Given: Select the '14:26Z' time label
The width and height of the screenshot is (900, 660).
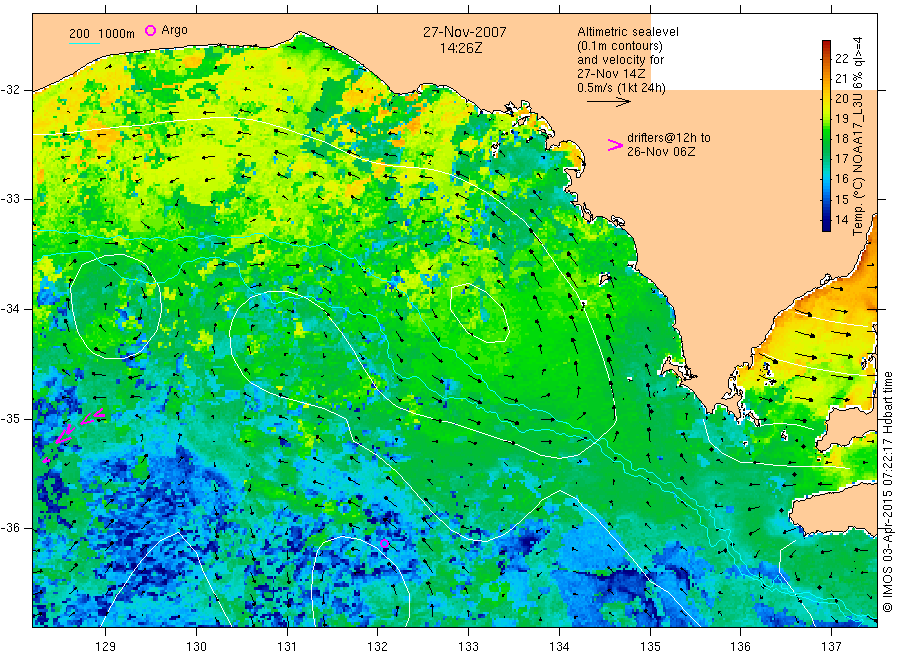Looking at the screenshot, I should tap(461, 48).
